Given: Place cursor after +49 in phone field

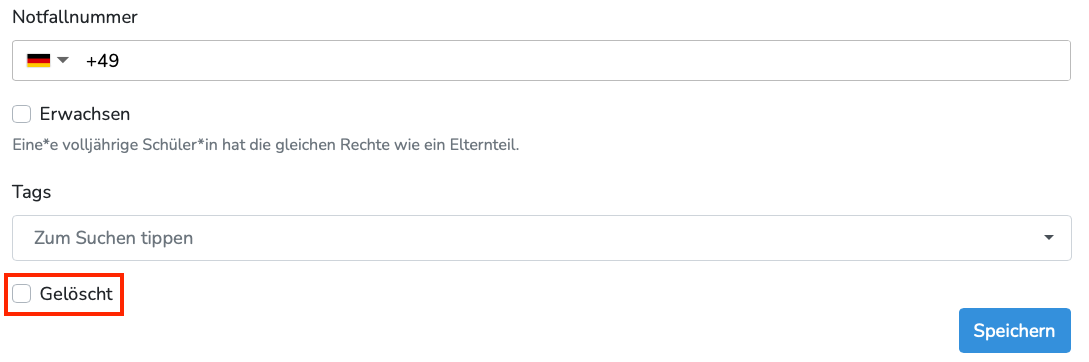Looking at the screenshot, I should tap(122, 61).
